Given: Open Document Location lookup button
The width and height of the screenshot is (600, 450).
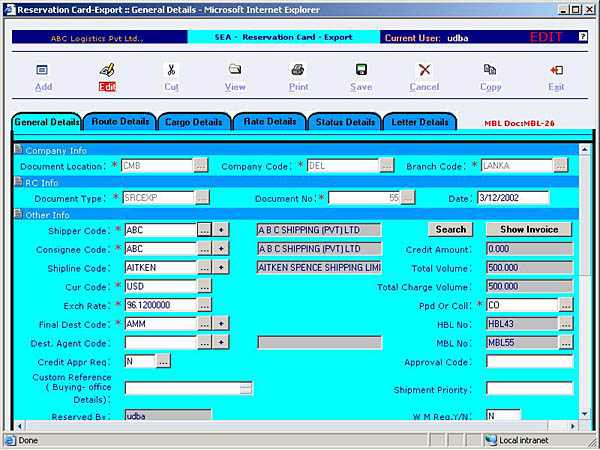Looking at the screenshot, I should coord(201,166).
